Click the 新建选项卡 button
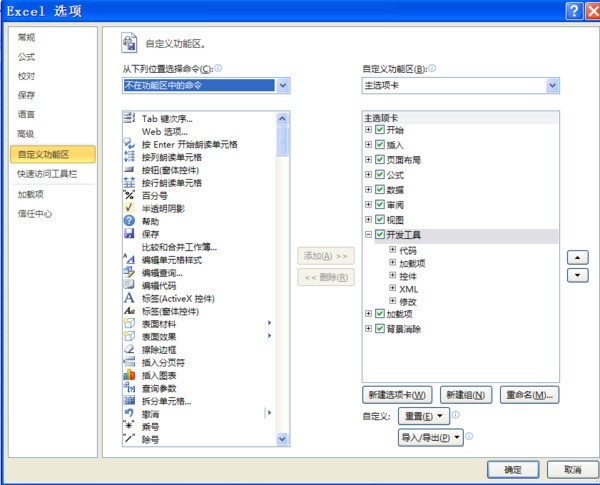The image size is (600, 485). point(397,395)
